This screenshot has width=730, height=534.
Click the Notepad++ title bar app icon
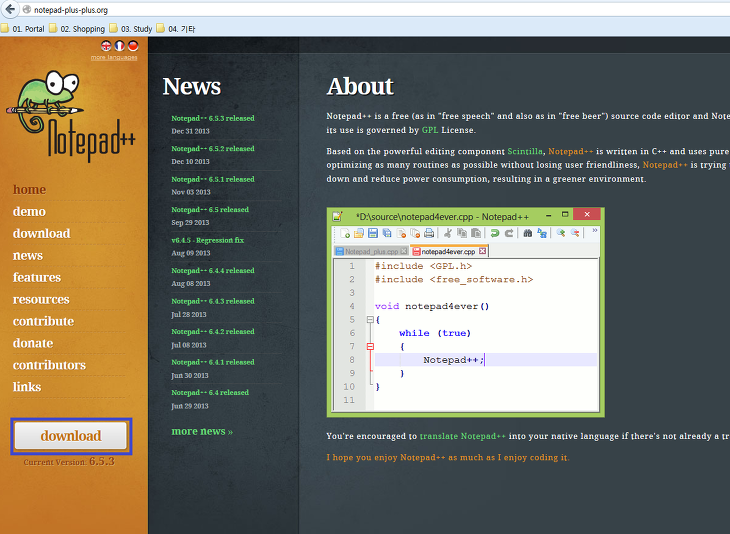(338, 216)
